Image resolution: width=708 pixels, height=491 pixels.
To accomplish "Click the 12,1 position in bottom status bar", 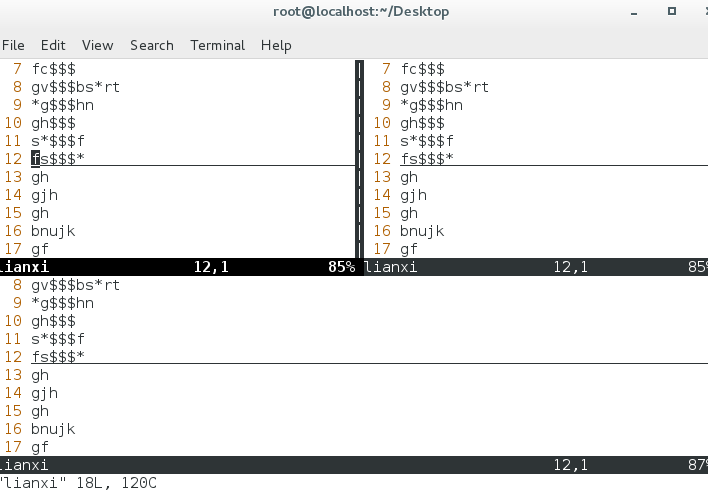I will tap(571, 465).
